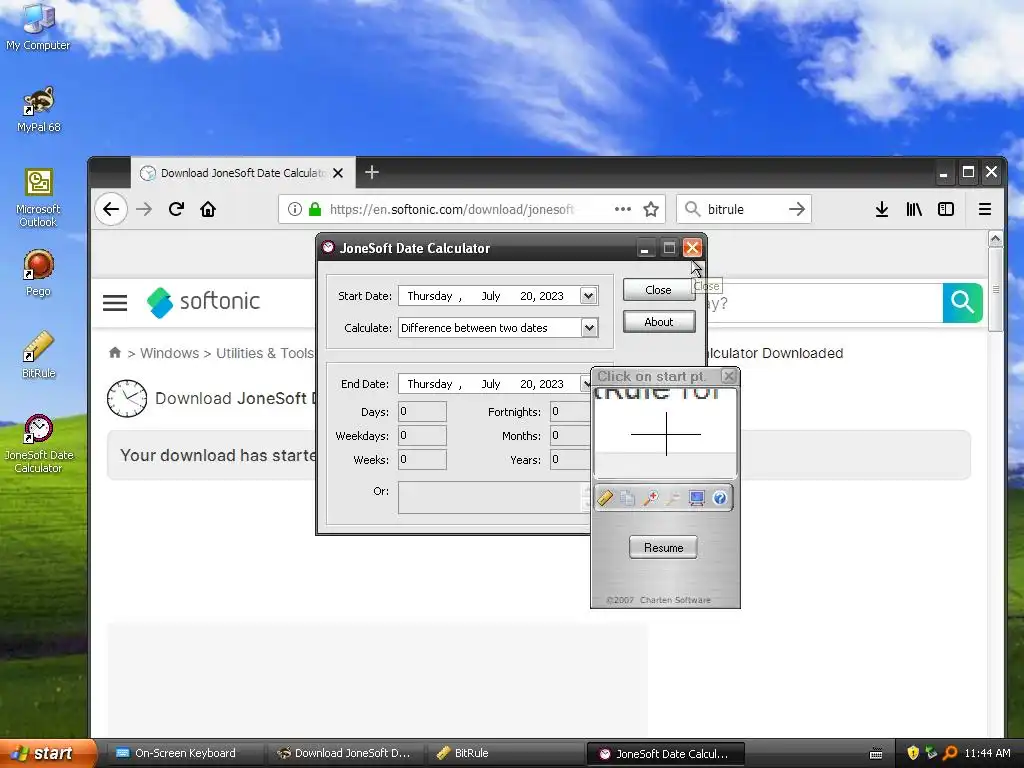
Task: Select the day 'Thursday' in Start Date
Action: [430, 296]
